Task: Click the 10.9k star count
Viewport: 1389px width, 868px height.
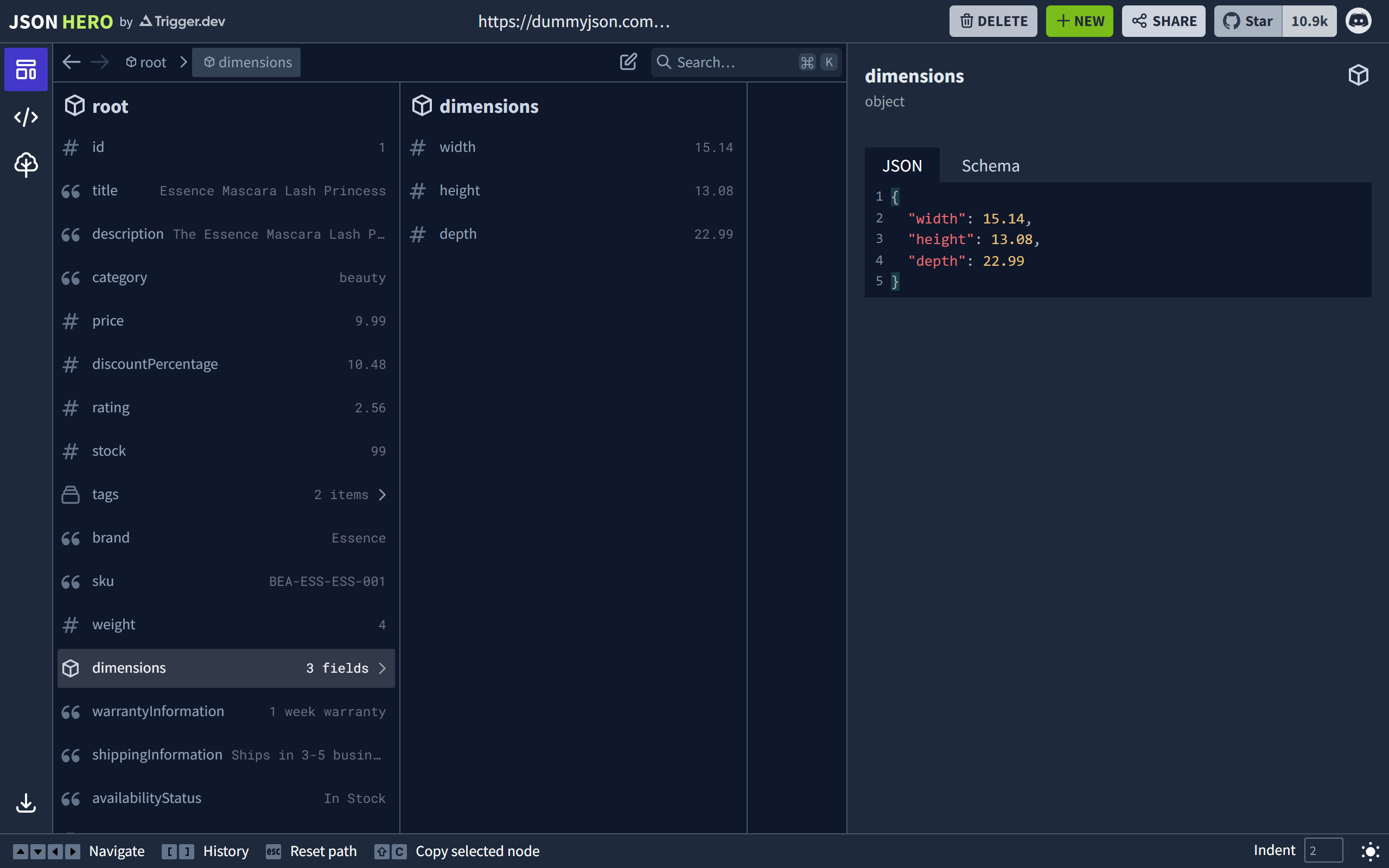Action: tap(1309, 21)
